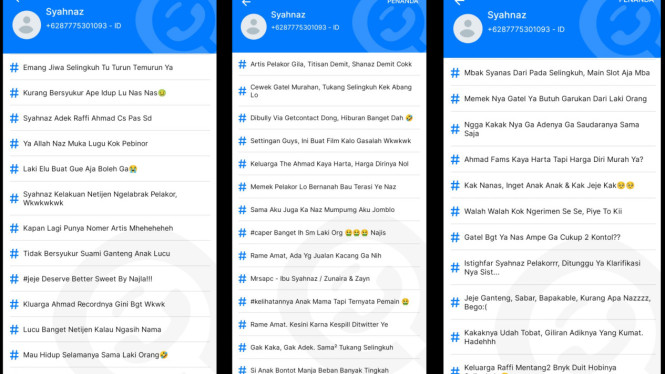This screenshot has height=374, width=665.
Task: Select tag 'Emang Jiwa Selingkuh Tu Turun Temurun Ya'
Action: click(98, 67)
